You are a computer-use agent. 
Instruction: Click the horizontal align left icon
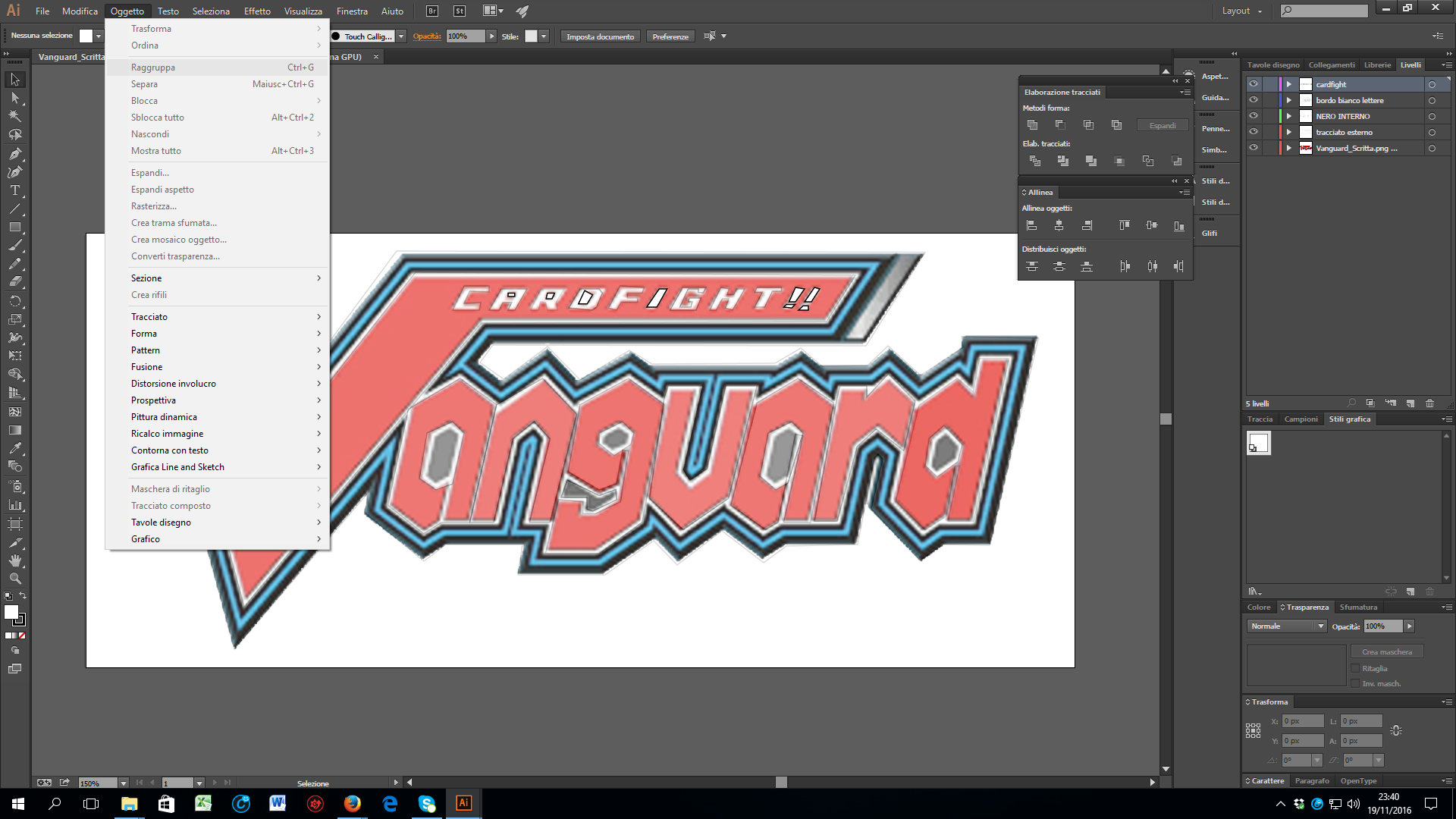point(1031,225)
